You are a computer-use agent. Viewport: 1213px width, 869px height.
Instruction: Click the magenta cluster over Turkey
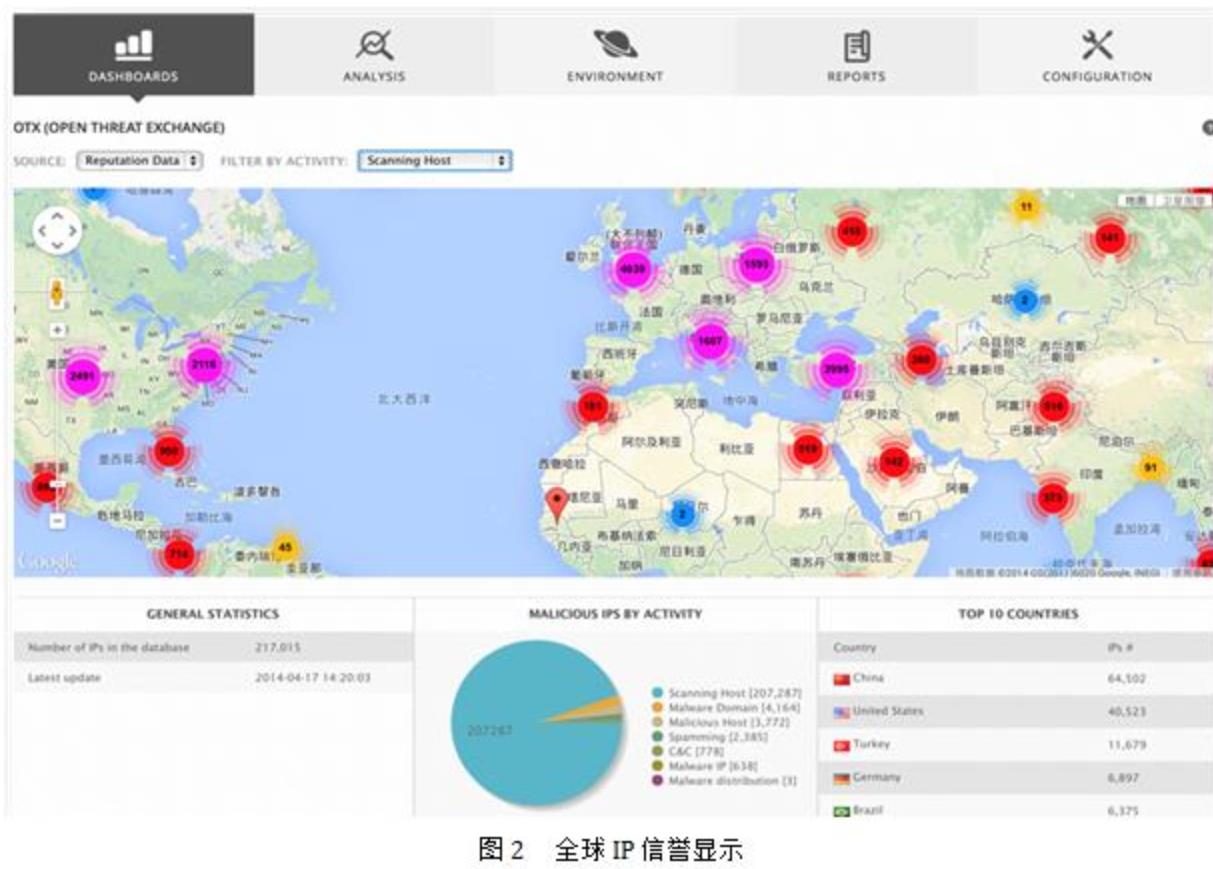click(836, 369)
